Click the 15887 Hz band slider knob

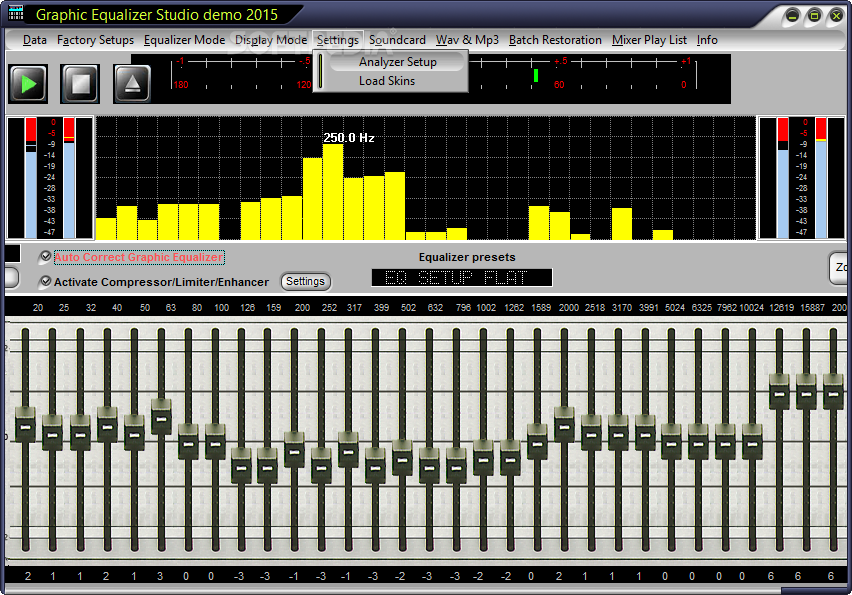806,391
